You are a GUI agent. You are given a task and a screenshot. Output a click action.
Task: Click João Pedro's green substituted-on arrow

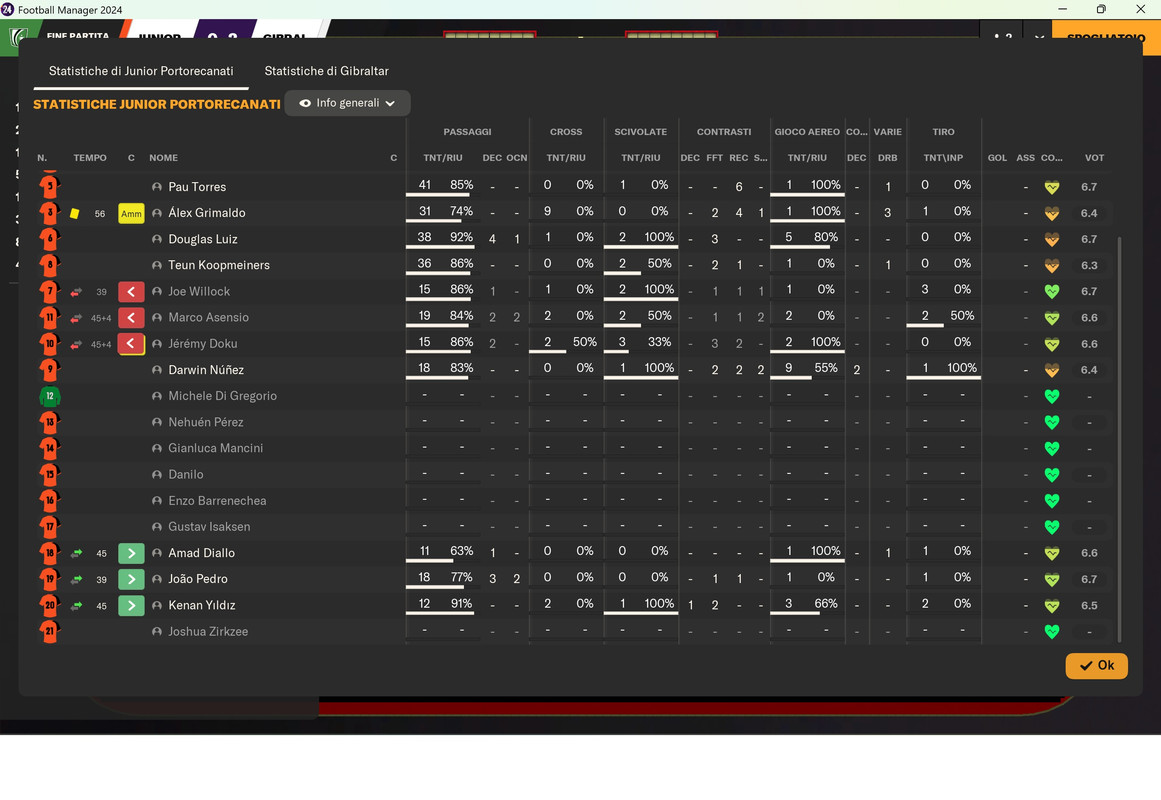click(x=131, y=579)
